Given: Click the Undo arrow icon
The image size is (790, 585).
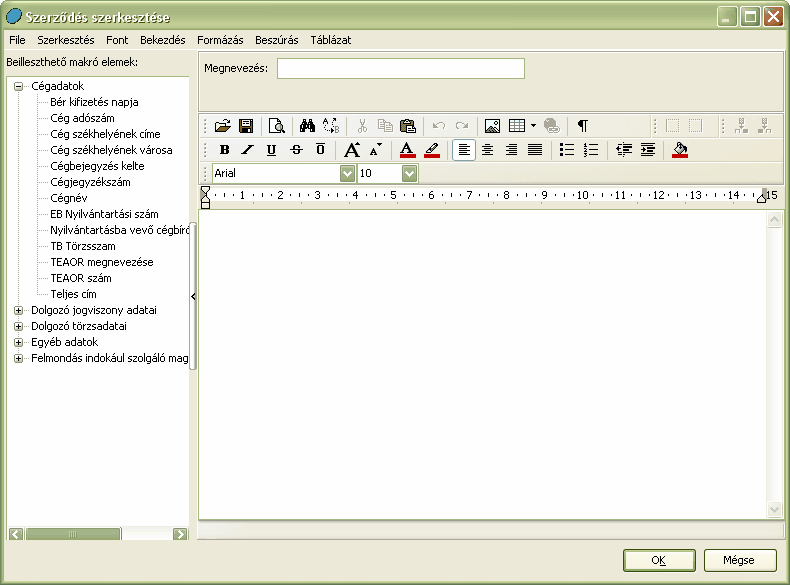Looking at the screenshot, I should coord(438,125).
